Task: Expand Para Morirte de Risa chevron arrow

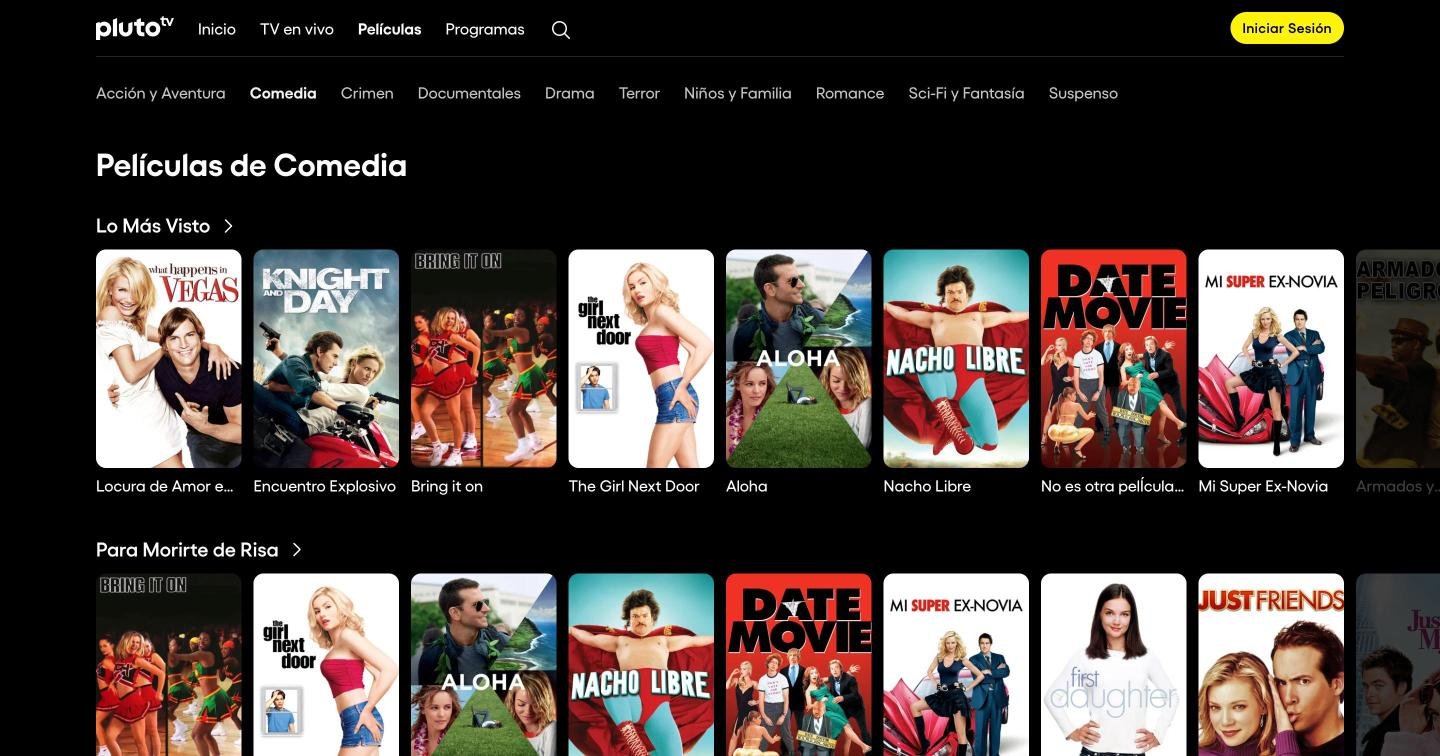Action: [x=297, y=550]
